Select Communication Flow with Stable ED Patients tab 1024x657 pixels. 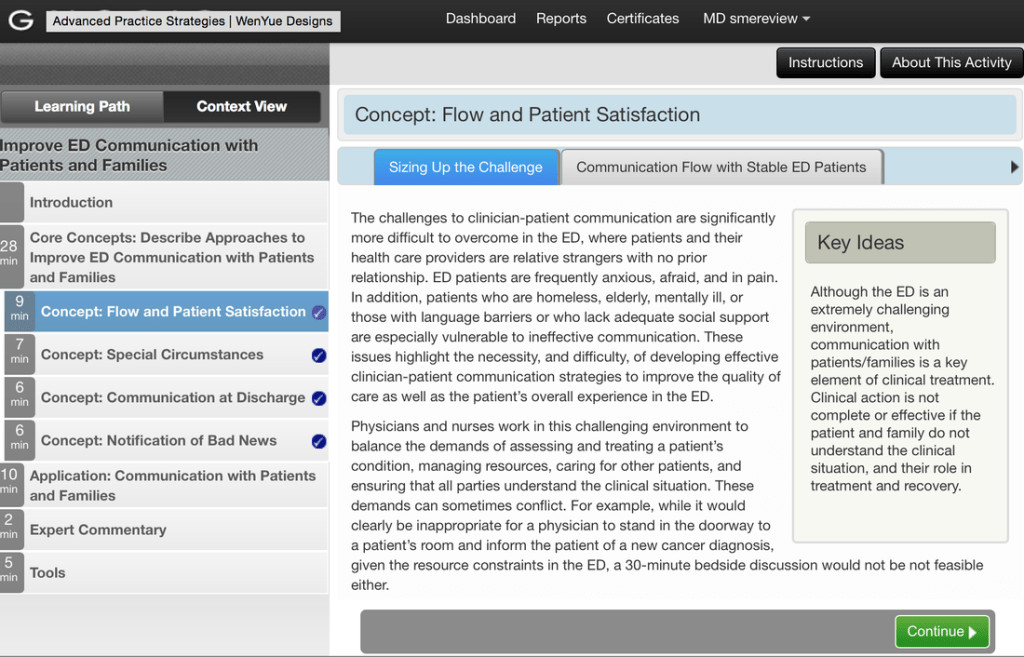point(721,167)
